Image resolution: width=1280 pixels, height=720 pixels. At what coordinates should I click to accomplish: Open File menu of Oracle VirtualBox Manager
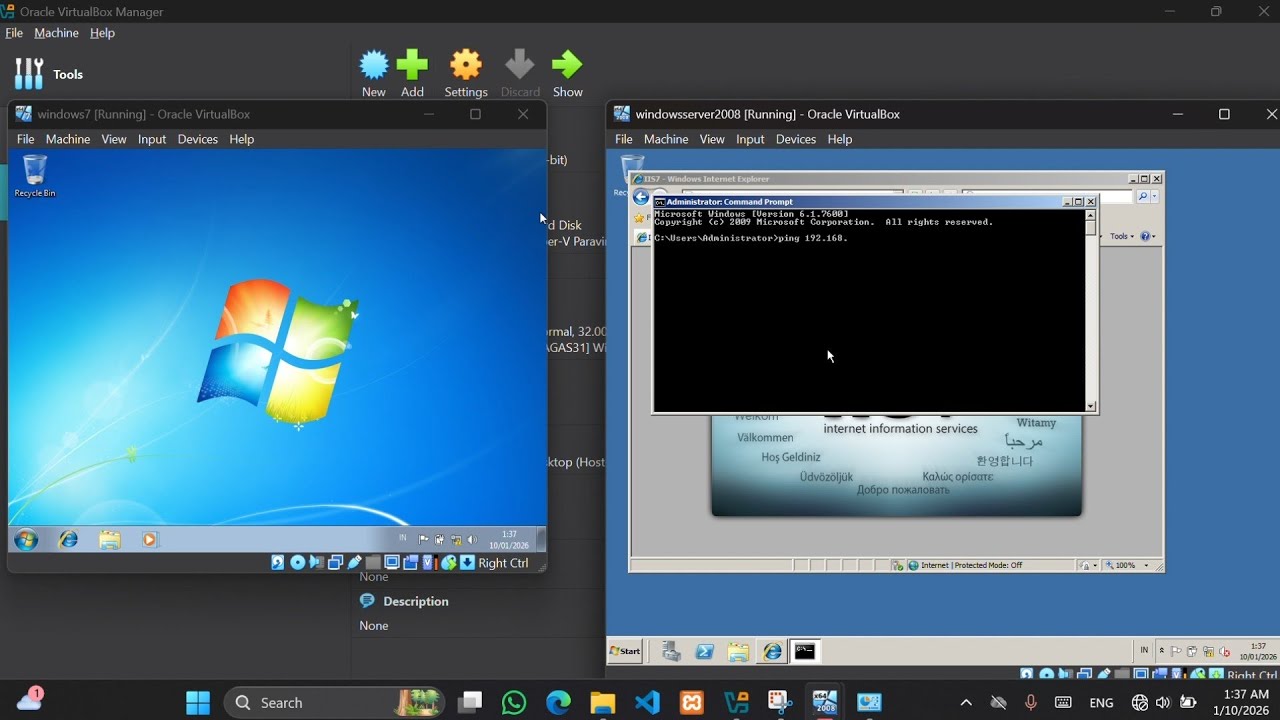14,33
